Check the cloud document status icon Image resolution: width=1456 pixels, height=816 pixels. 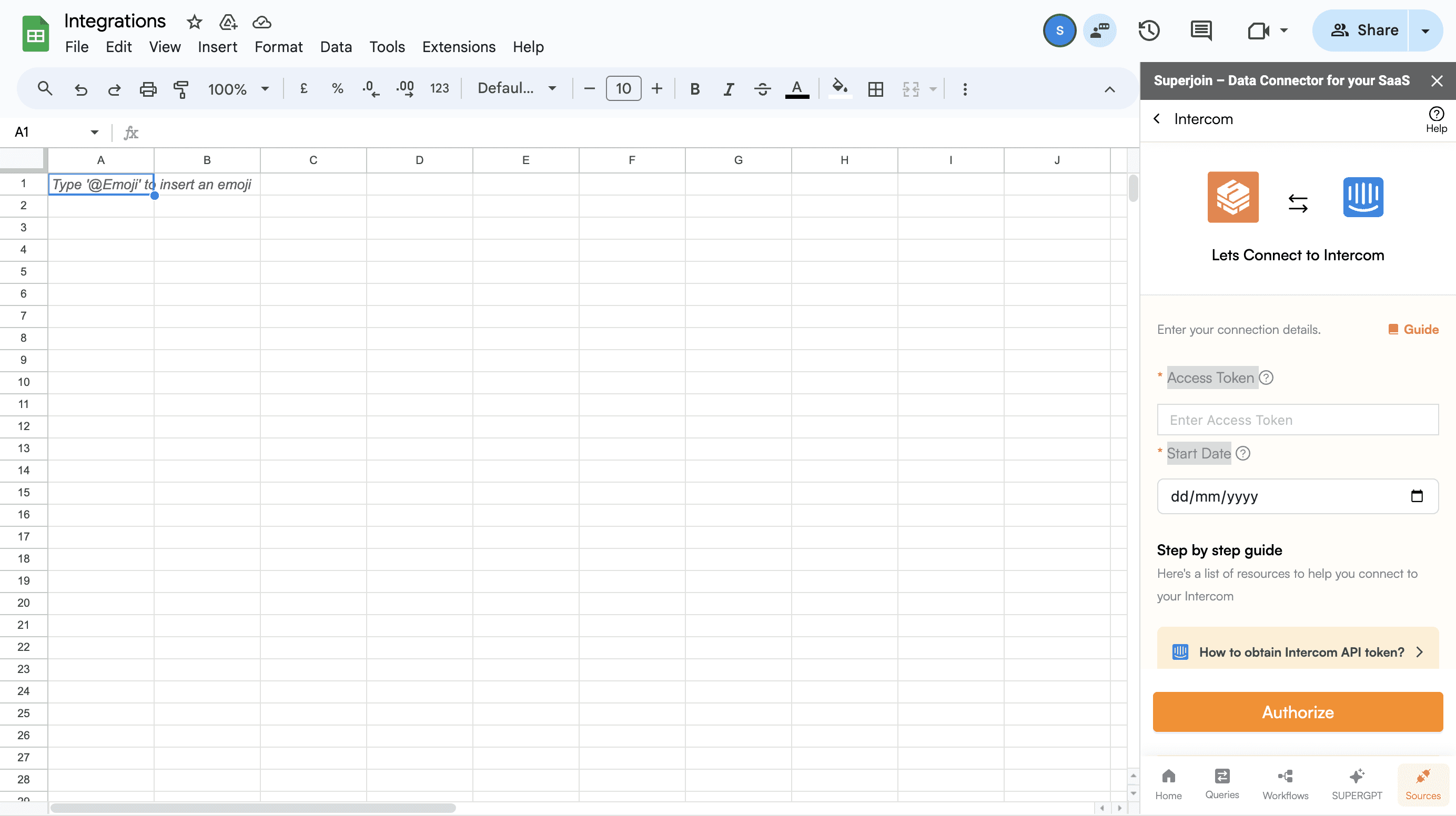261,22
